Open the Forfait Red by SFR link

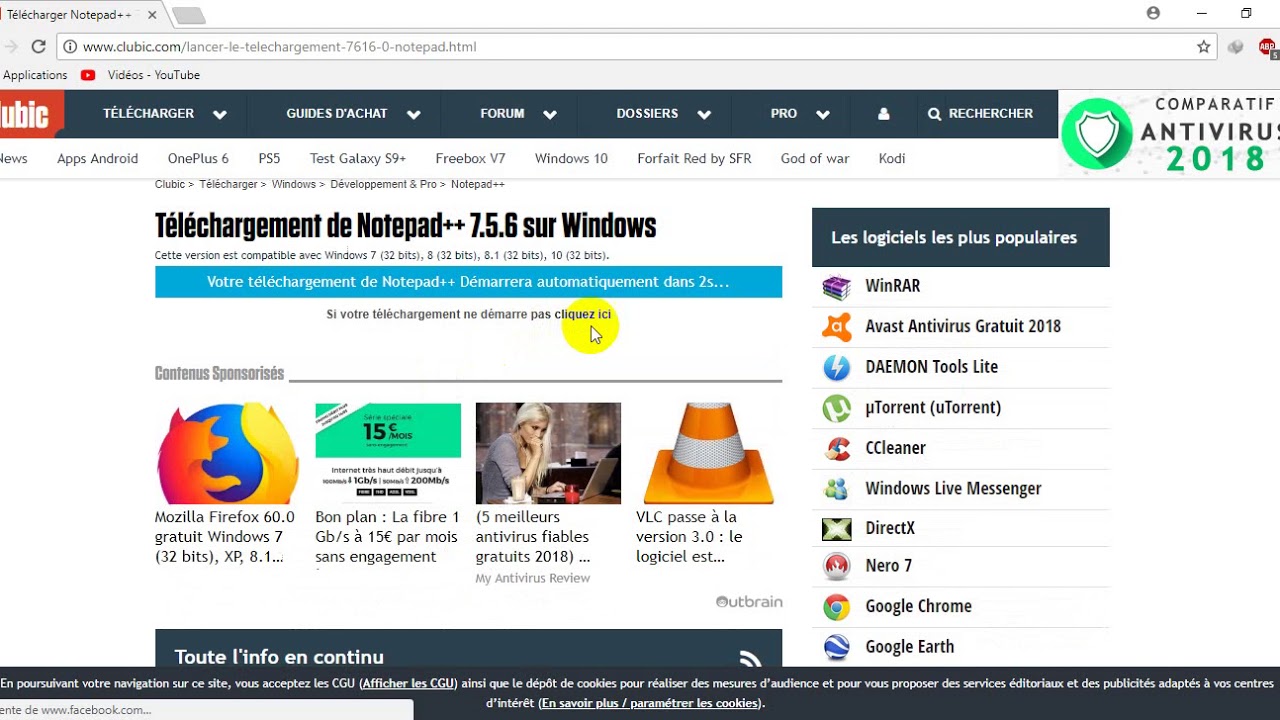pos(694,158)
